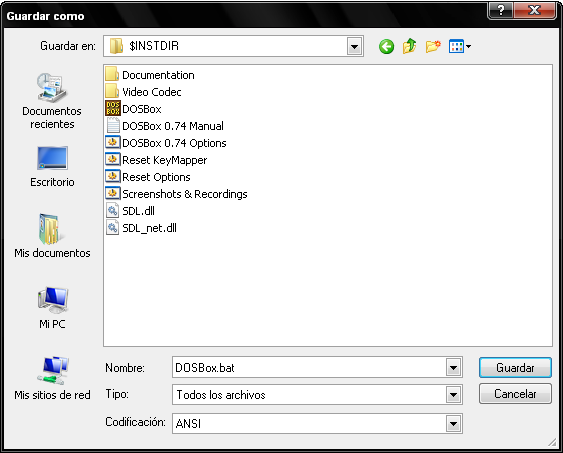Click the 'Screenshots & Recordings' file name
The height and width of the screenshot is (453, 563).
coord(185,194)
